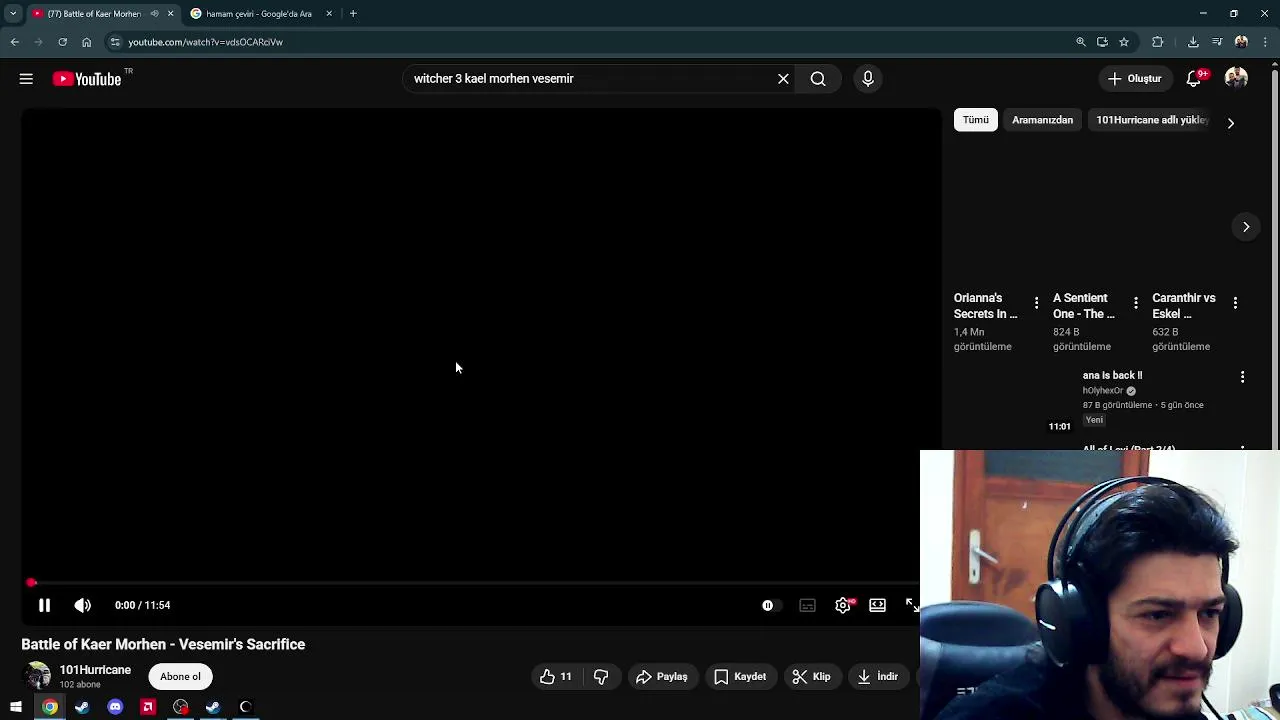Select the Tümü filter chip
The width and height of the screenshot is (1280, 720).
[x=976, y=120]
